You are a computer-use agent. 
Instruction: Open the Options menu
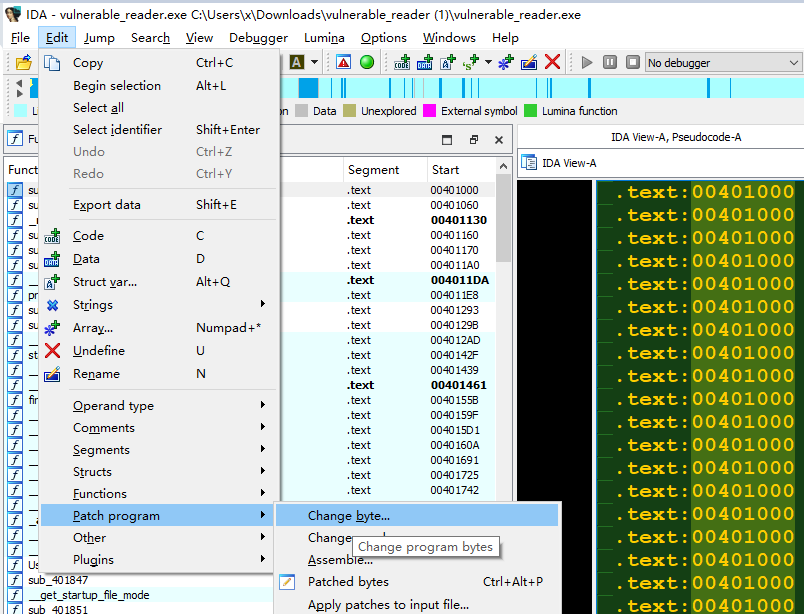(x=384, y=38)
